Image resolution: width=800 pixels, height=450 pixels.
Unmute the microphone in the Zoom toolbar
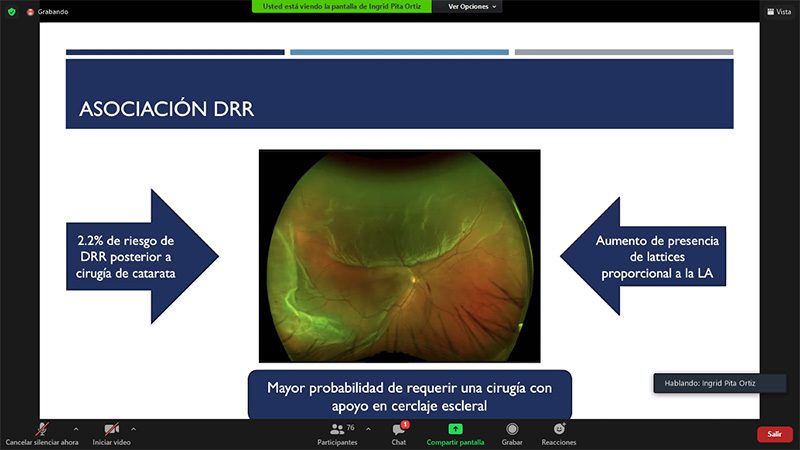click(x=42, y=429)
